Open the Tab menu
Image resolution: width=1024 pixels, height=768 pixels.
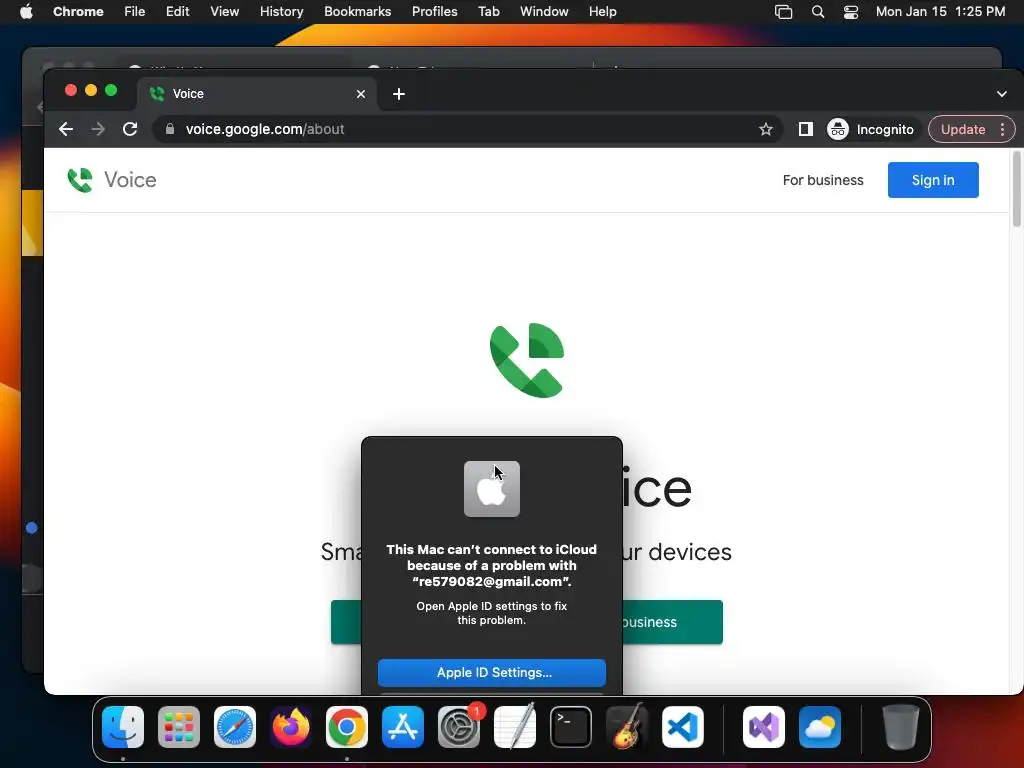(x=488, y=12)
